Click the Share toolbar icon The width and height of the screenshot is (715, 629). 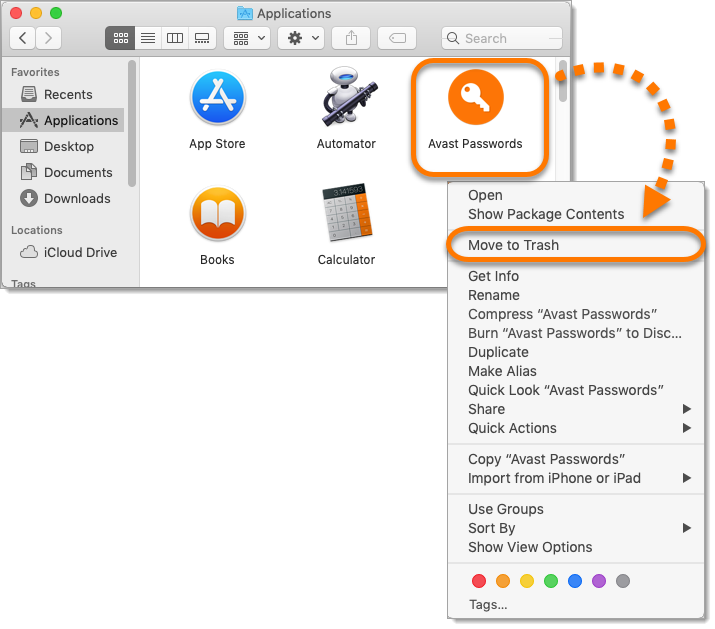(x=351, y=38)
